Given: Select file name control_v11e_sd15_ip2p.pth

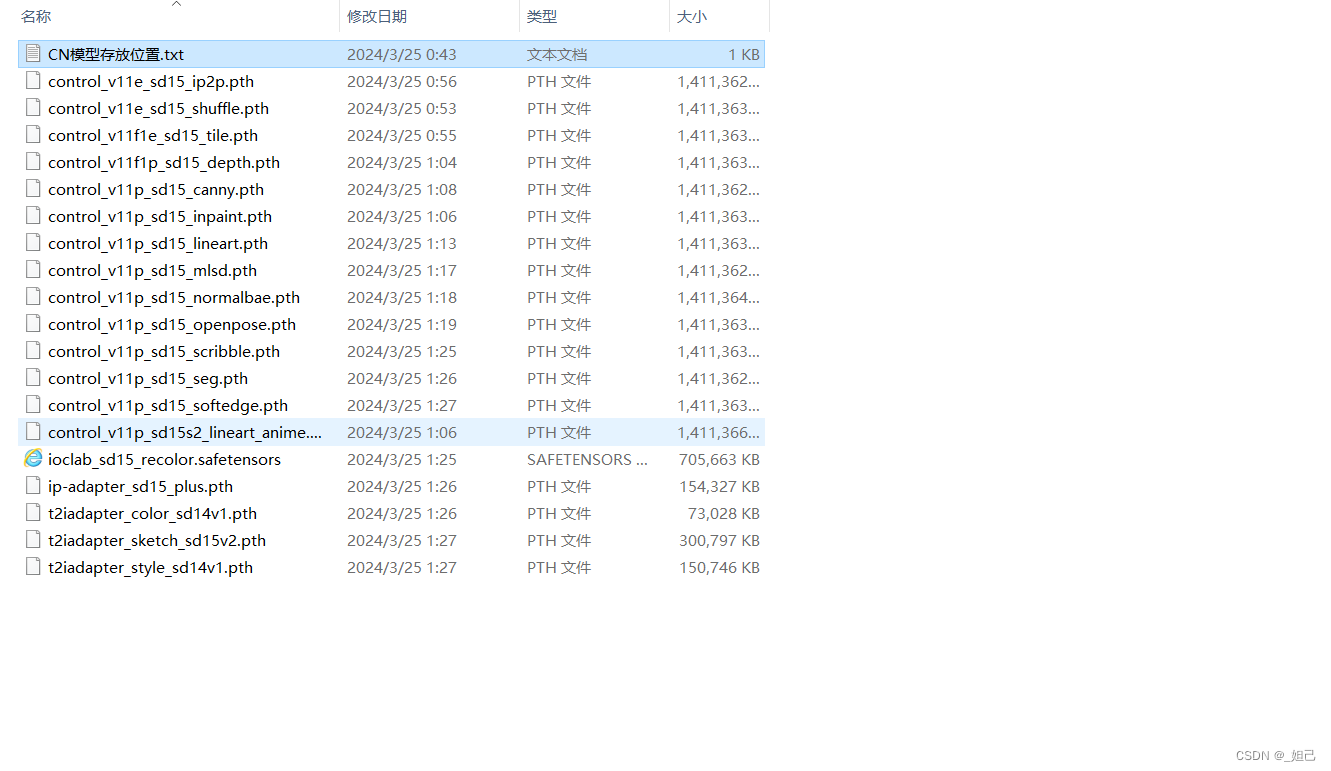Looking at the screenshot, I should [x=151, y=81].
